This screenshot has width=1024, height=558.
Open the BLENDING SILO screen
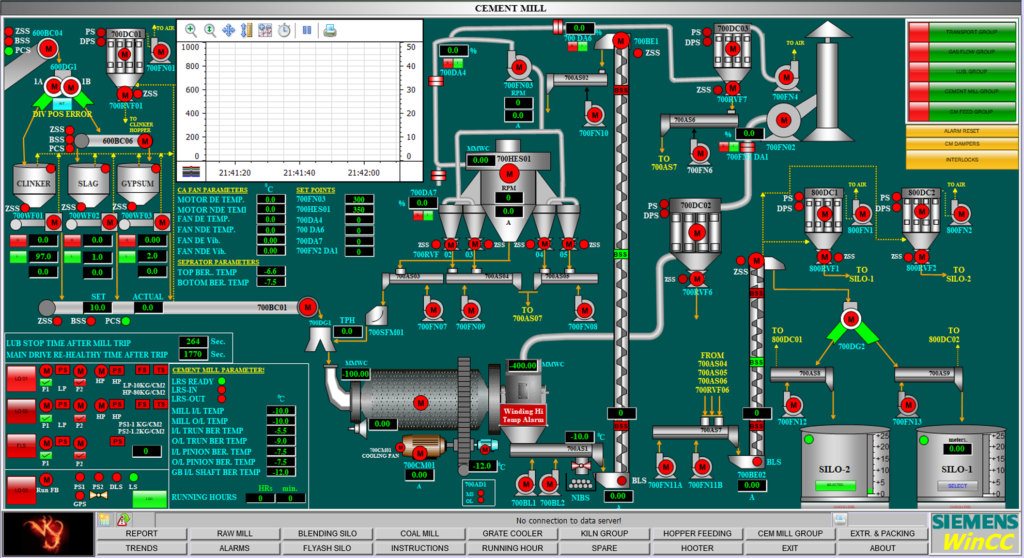[327, 533]
